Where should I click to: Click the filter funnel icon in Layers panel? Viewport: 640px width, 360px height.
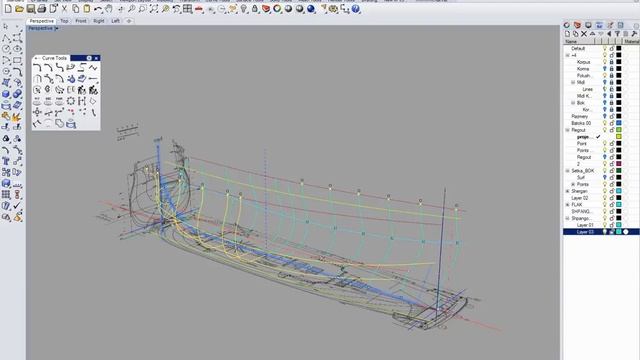pyautogui.click(x=617, y=34)
